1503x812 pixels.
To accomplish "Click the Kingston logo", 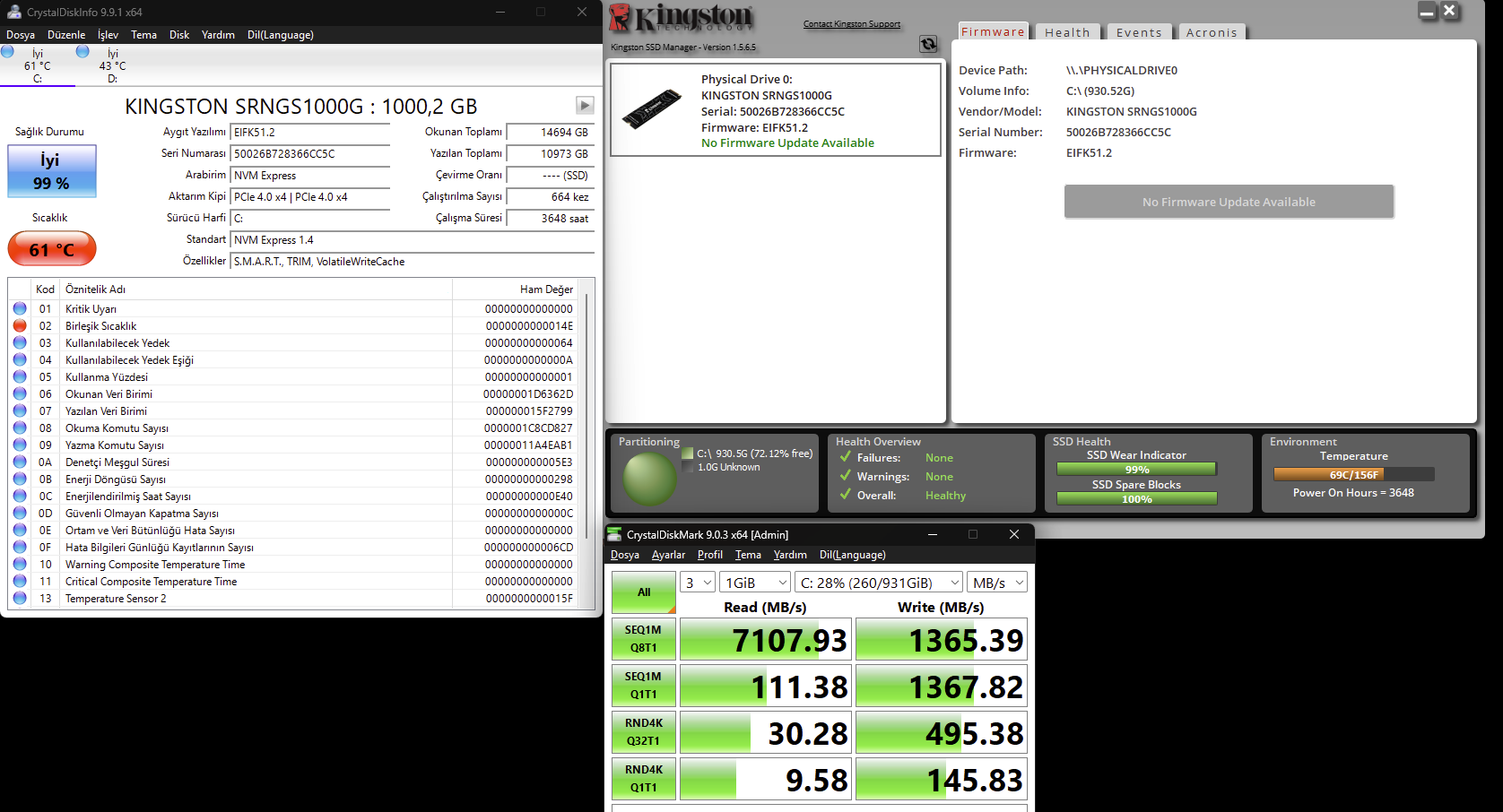I will [x=682, y=18].
